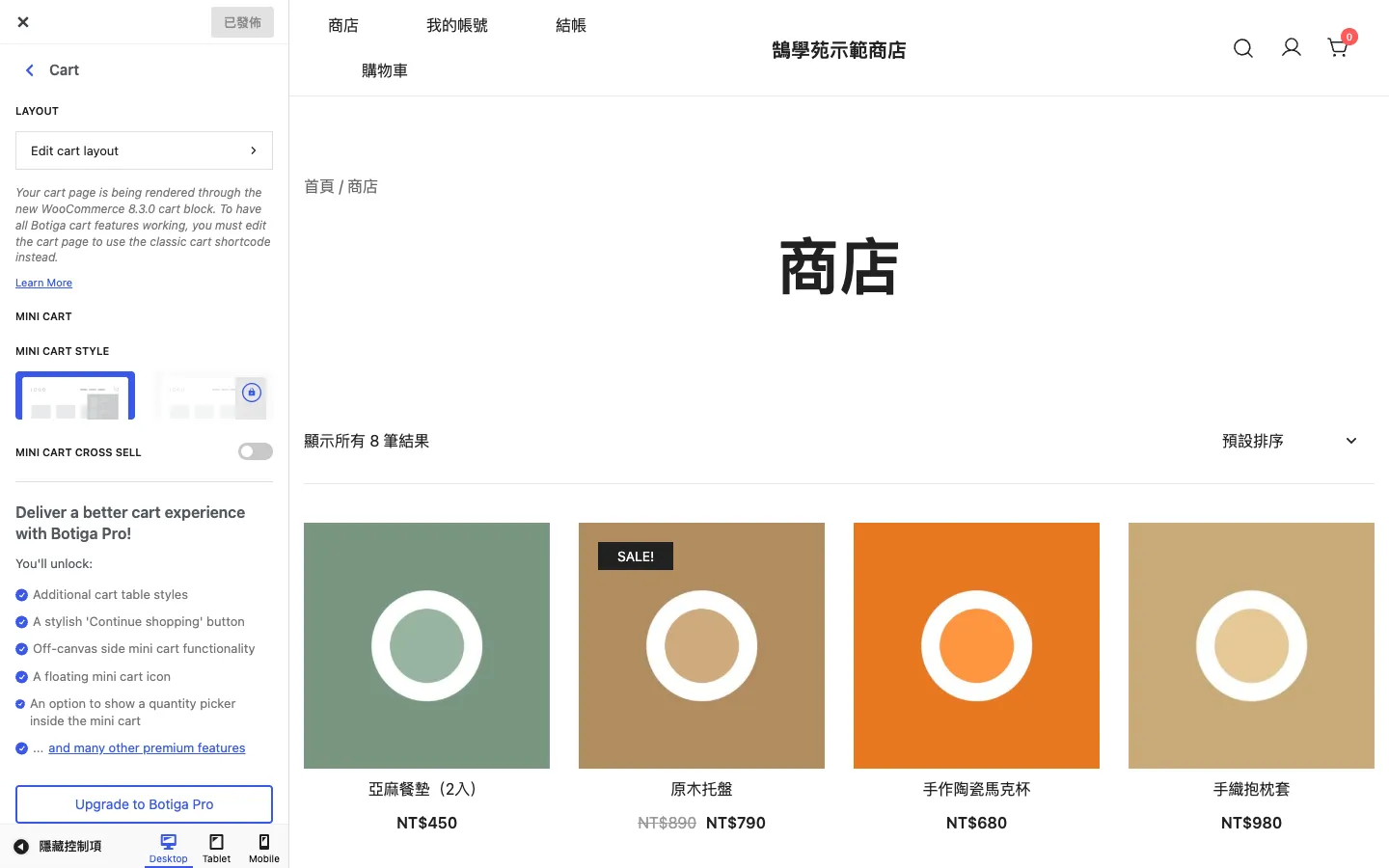Click the 手織抱枕套 product title
The height and width of the screenshot is (868, 1389).
[1251, 789]
